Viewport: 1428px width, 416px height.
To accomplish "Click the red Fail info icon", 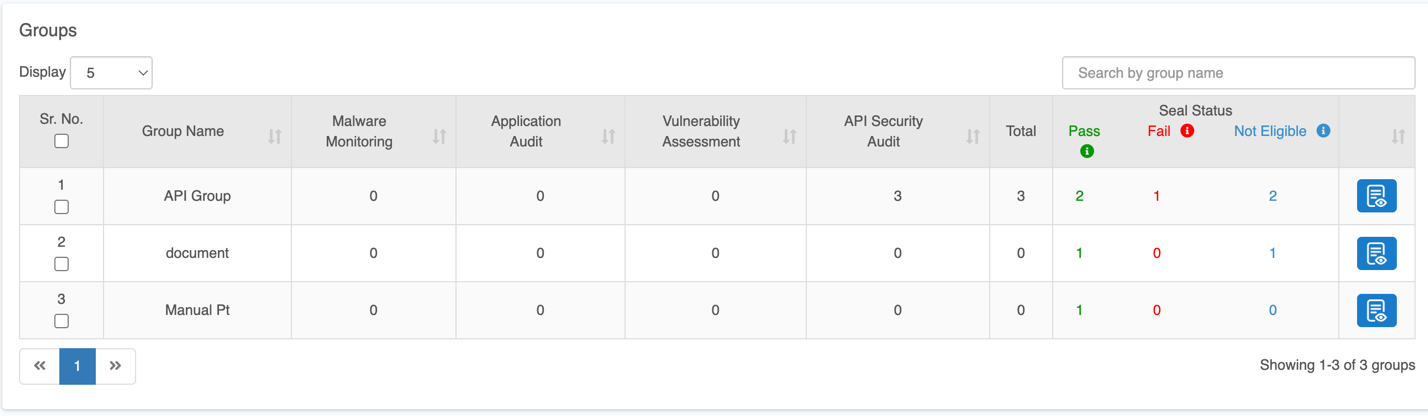I will tap(1187, 131).
